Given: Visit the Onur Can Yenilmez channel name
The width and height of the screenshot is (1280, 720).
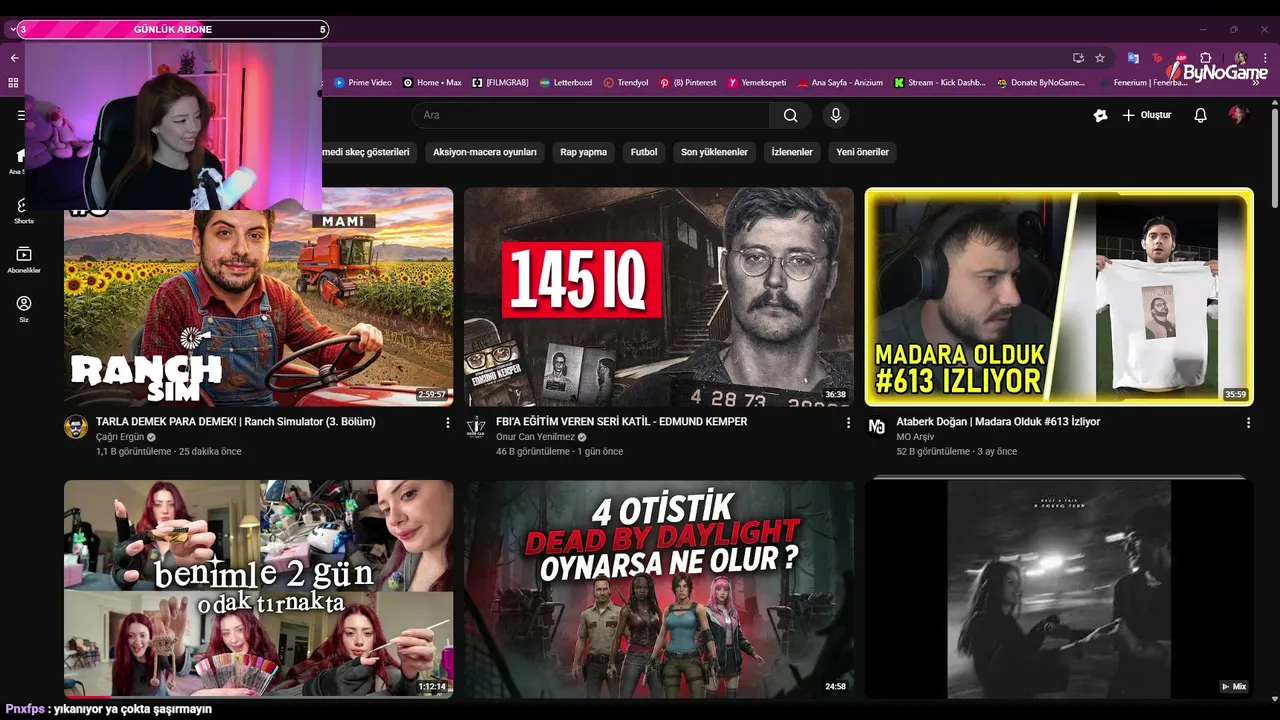Looking at the screenshot, I should 535,437.
